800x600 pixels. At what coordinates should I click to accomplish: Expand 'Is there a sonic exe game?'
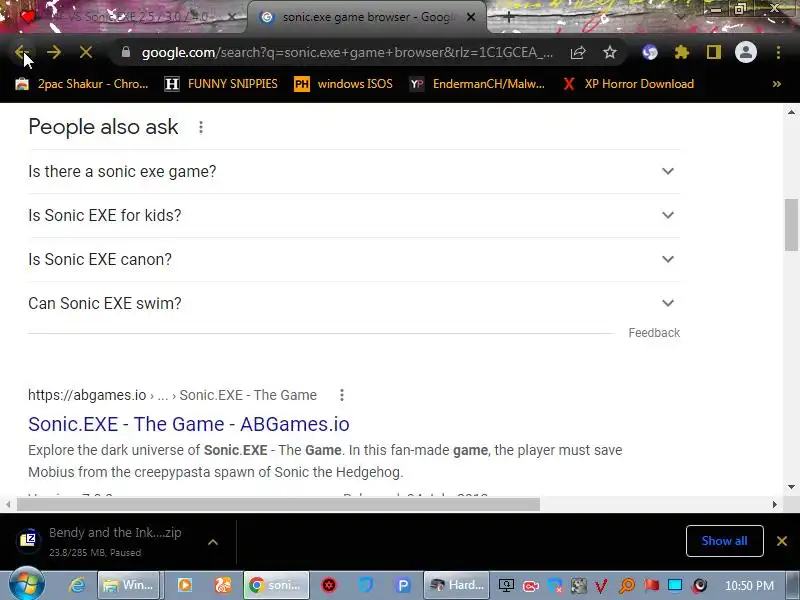coord(354,171)
